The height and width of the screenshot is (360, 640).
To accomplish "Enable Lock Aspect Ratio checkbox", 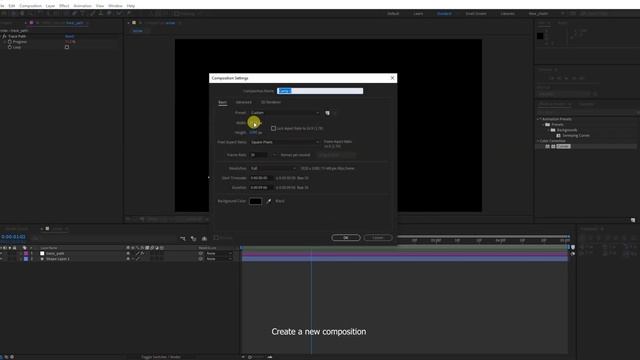I will (273, 129).
